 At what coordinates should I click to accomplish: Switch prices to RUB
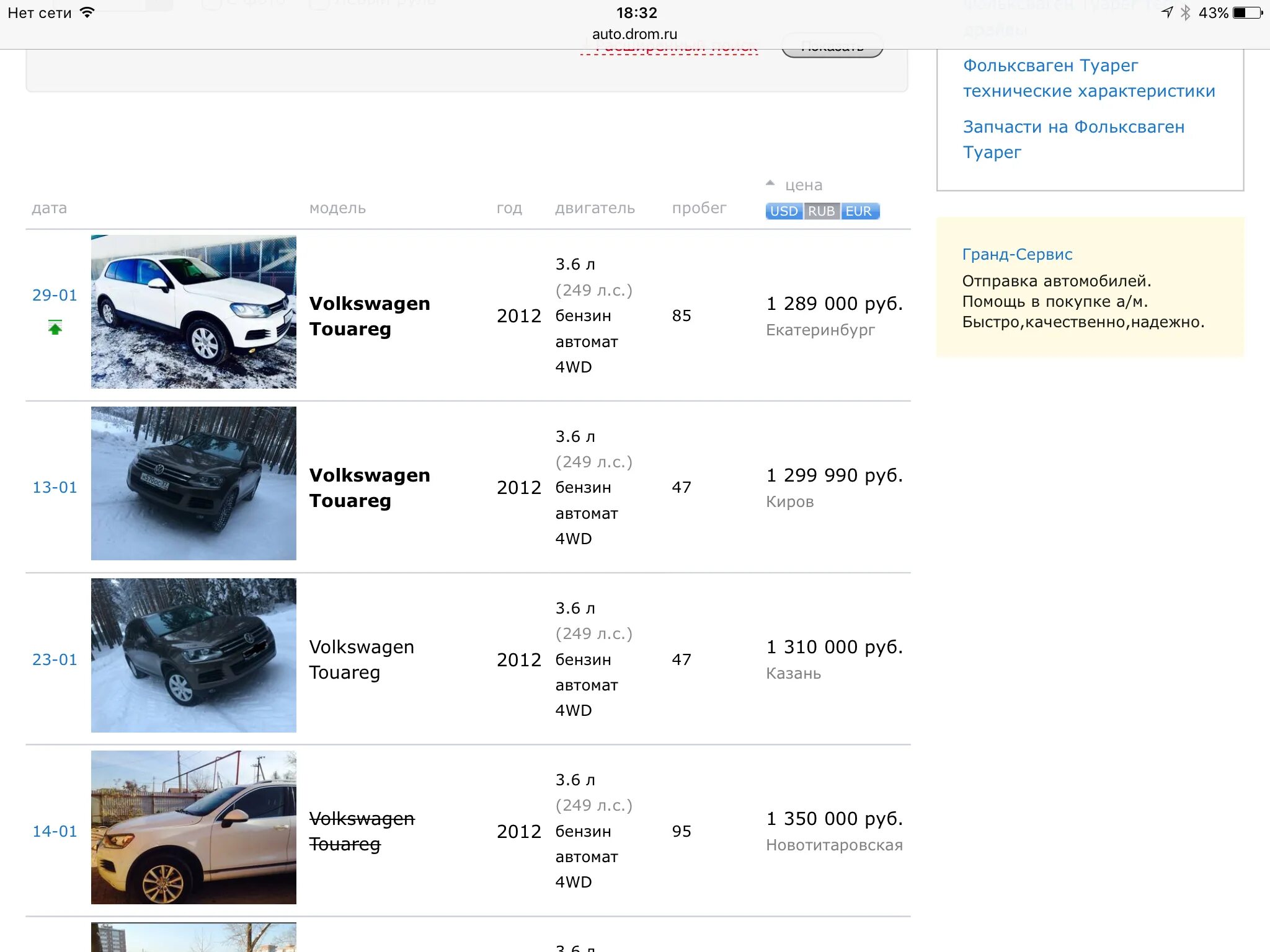pos(821,211)
